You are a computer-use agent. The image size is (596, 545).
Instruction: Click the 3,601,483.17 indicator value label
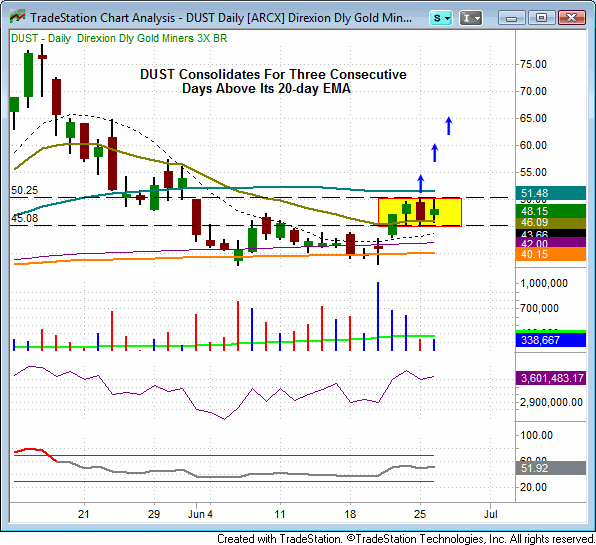click(x=551, y=378)
